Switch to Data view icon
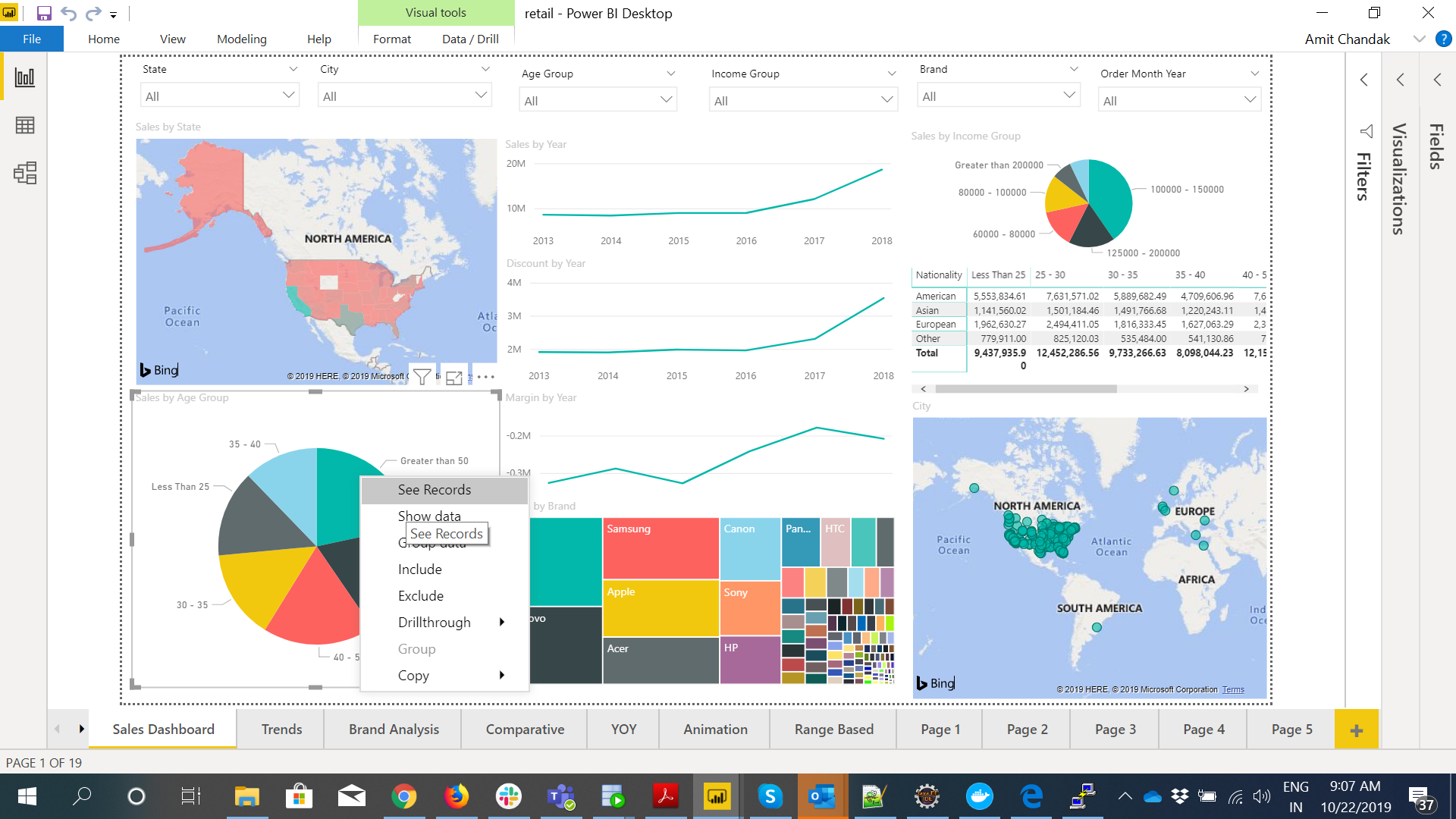Viewport: 1456px width, 819px height. click(24, 125)
